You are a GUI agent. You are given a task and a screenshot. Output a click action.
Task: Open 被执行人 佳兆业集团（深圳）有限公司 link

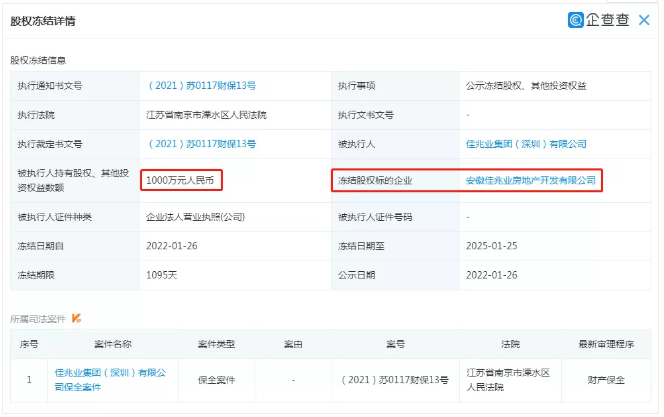coord(526,144)
